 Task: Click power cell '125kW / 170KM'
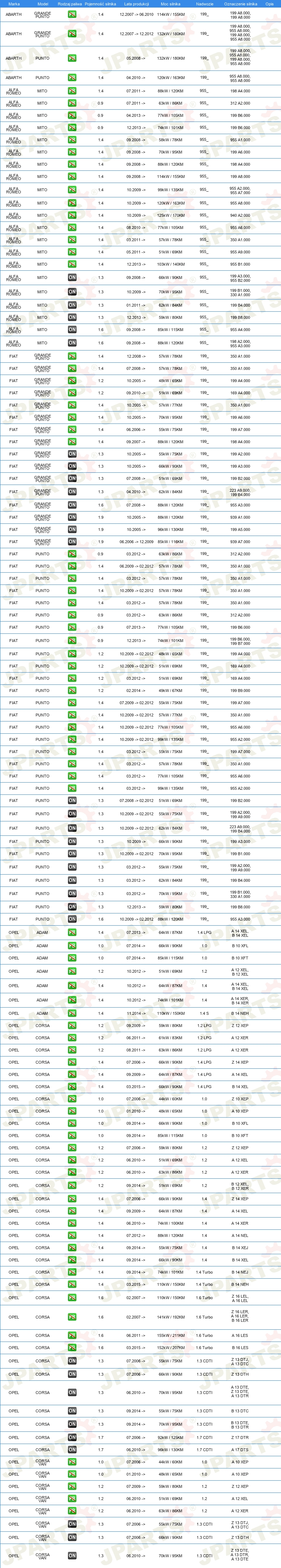click(170, 215)
